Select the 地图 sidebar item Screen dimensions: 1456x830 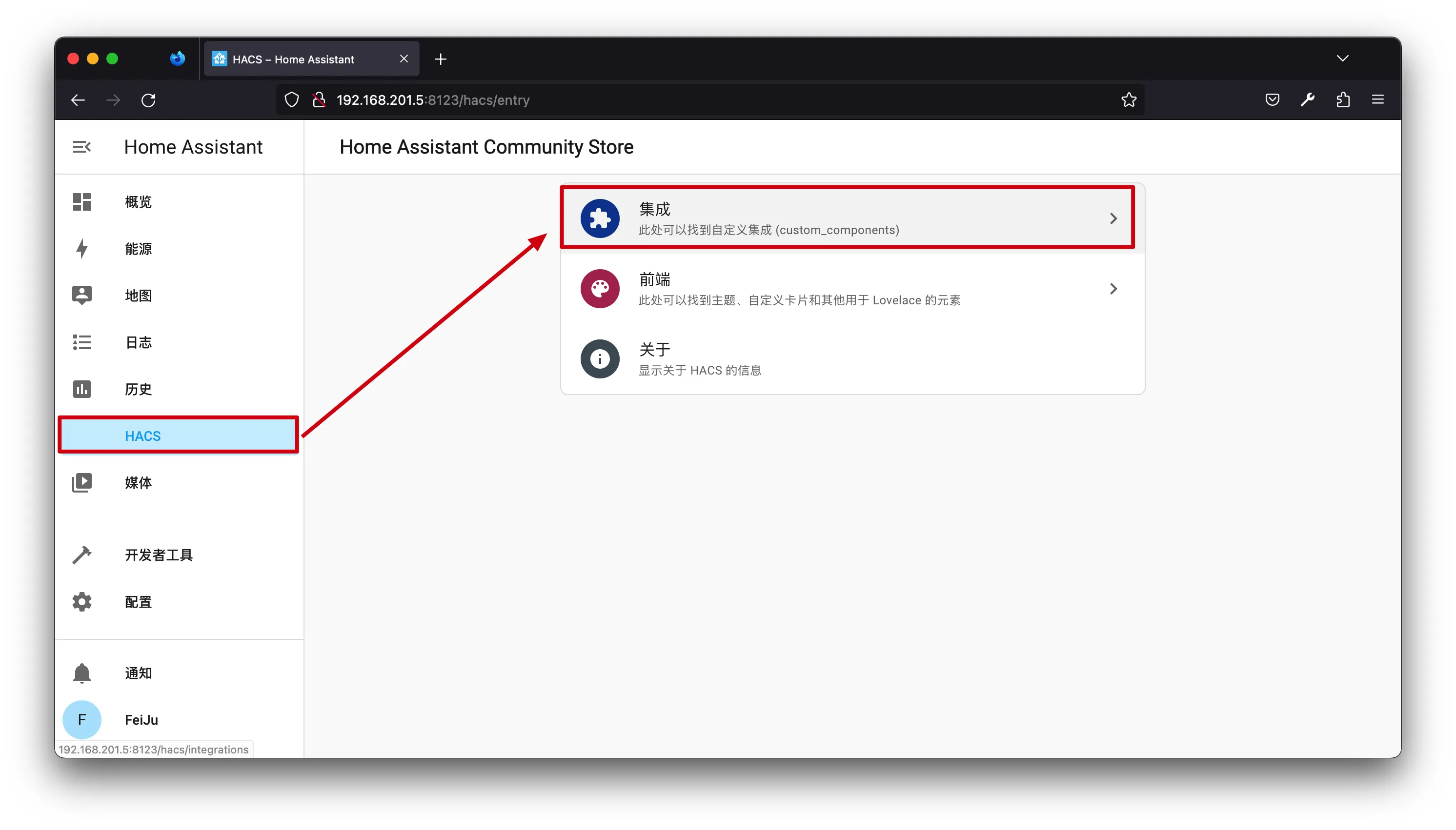(179, 296)
